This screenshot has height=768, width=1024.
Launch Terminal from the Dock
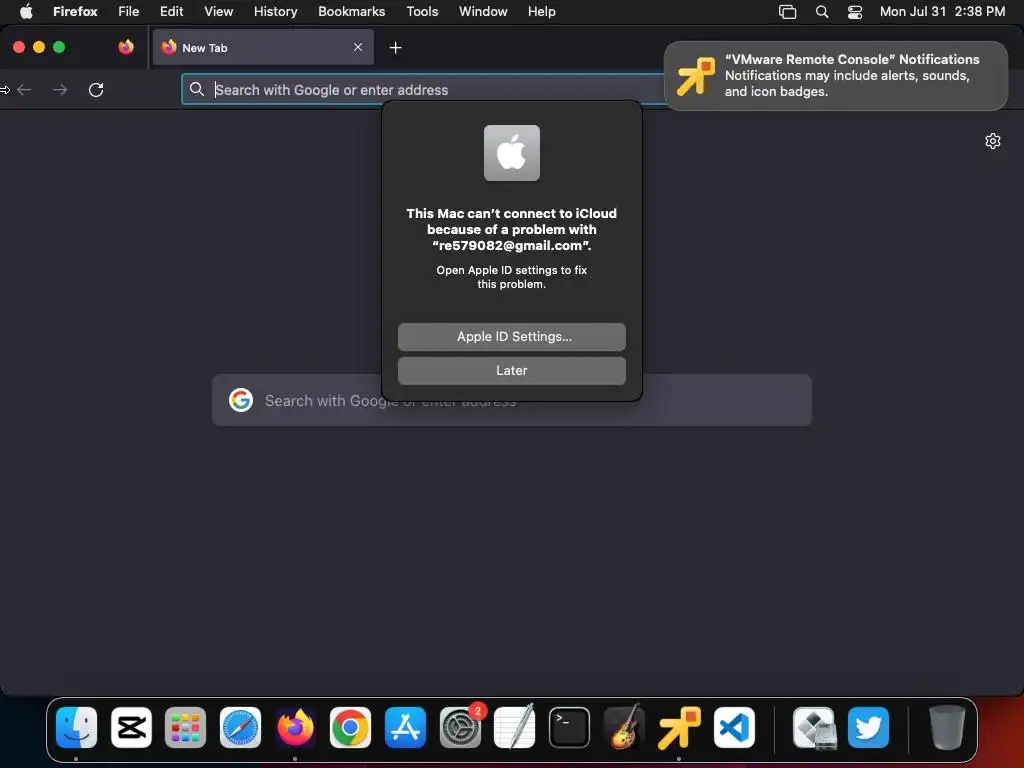coord(569,727)
